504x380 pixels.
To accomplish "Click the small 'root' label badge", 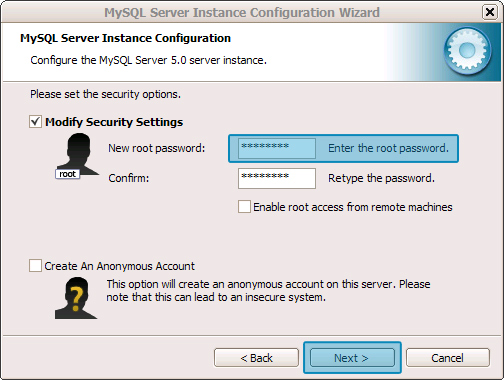I will pyautogui.click(x=67, y=174).
